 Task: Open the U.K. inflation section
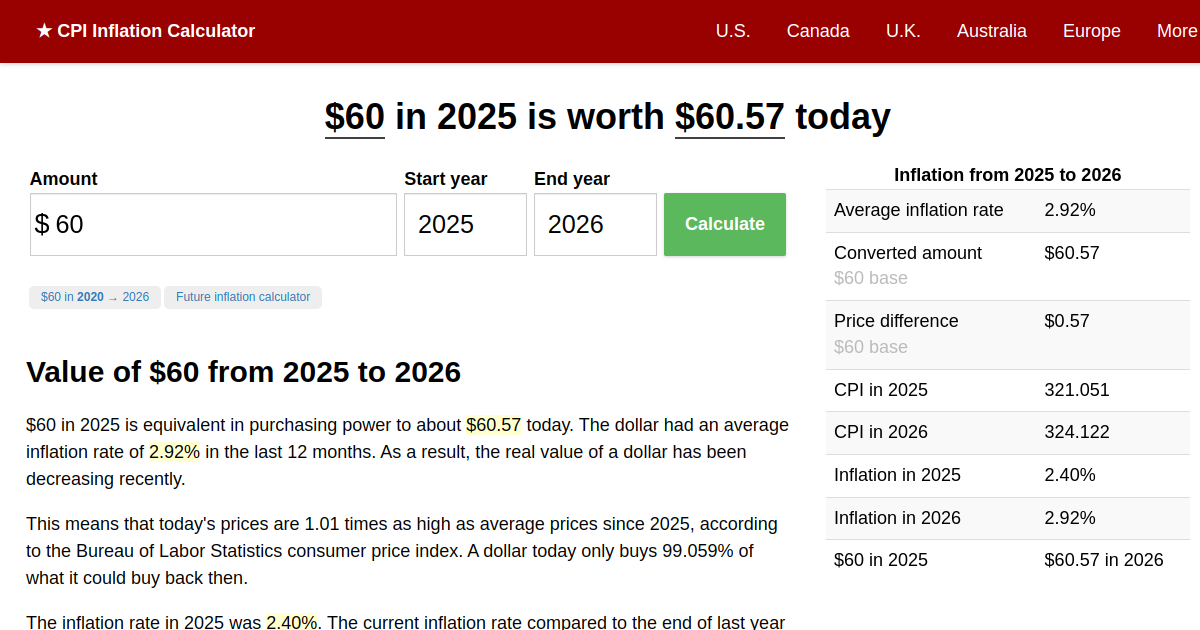click(x=903, y=31)
